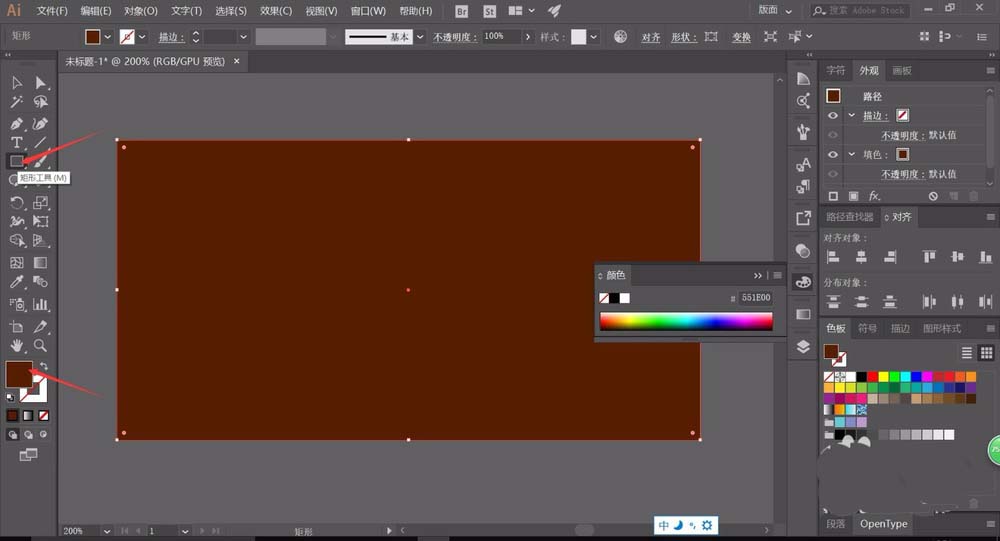
Task: Click the 对齐 link in control bar
Action: (x=651, y=37)
